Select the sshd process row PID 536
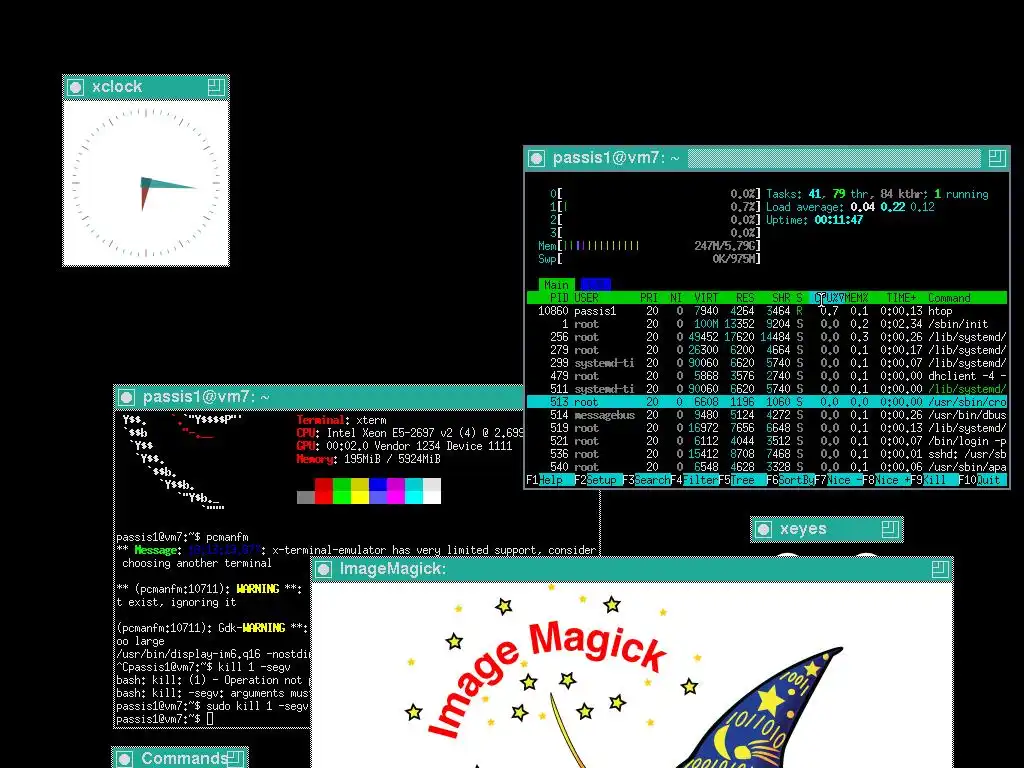The height and width of the screenshot is (768, 1024). (x=767, y=455)
